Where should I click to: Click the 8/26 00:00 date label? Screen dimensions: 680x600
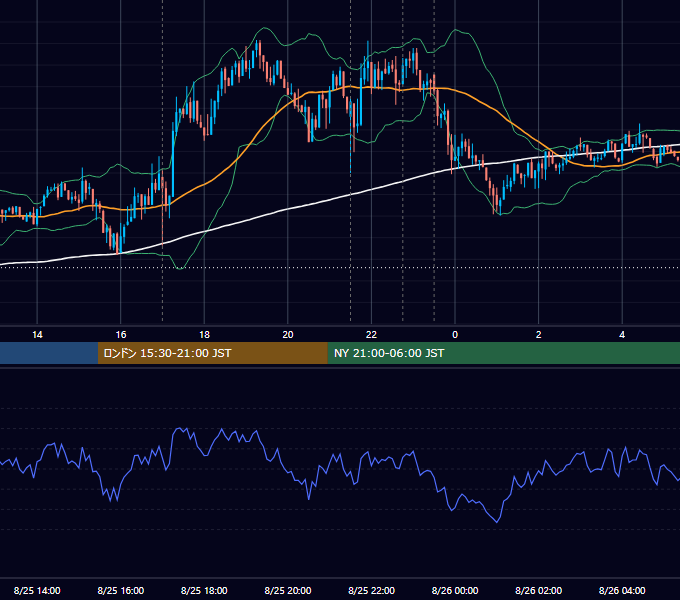pyautogui.click(x=455, y=590)
